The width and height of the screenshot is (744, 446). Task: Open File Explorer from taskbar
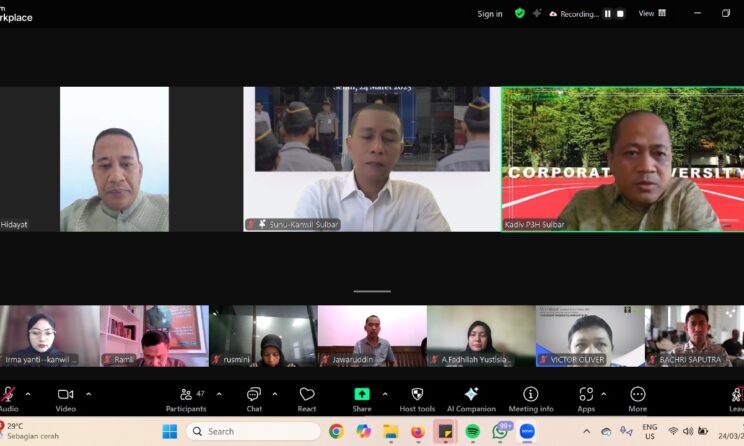pos(391,431)
